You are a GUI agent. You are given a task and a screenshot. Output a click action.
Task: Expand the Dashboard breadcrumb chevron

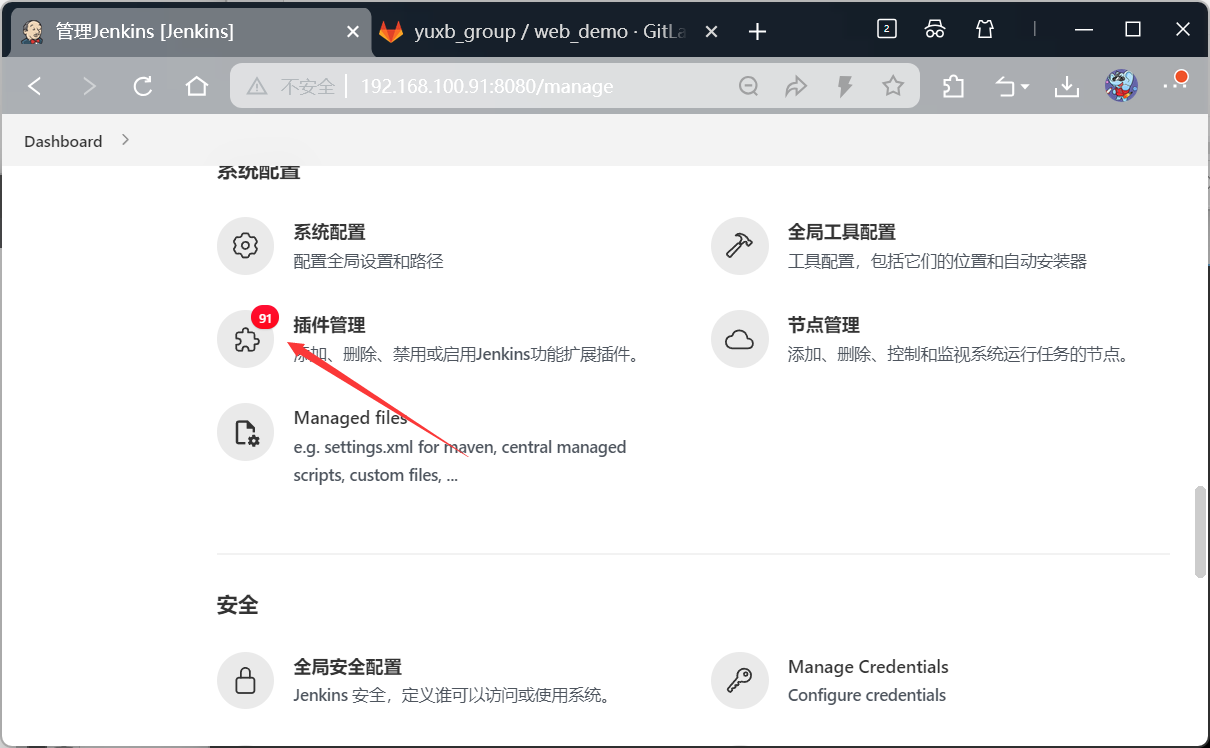tap(125, 140)
